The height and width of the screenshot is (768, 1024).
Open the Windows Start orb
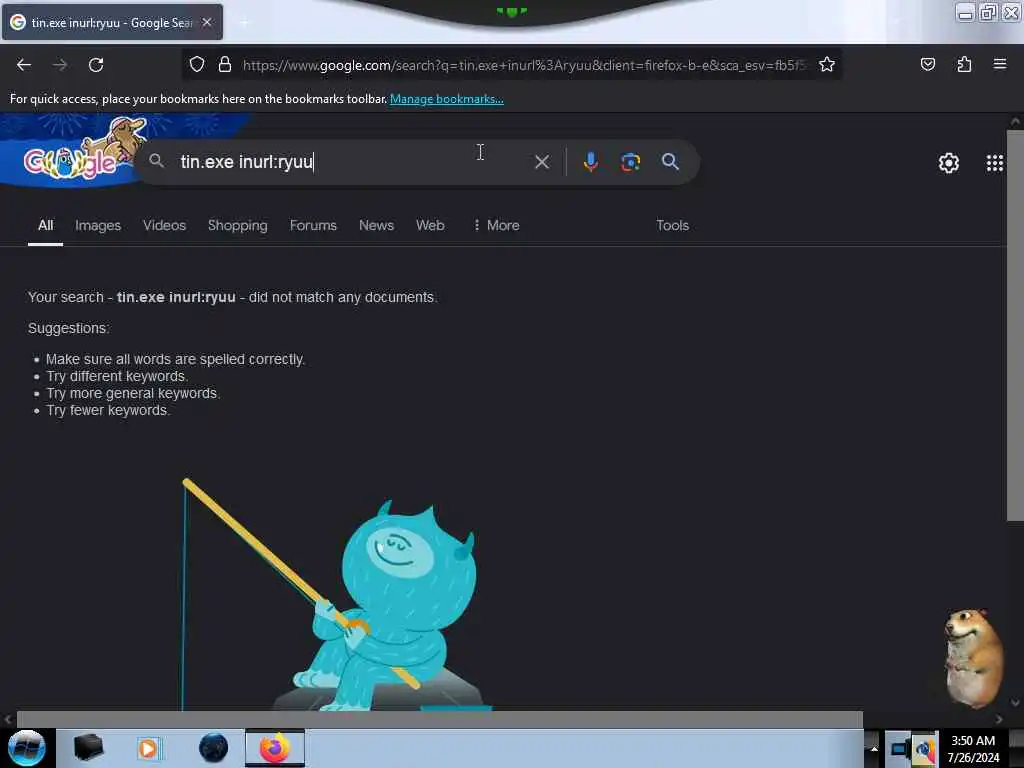pos(27,748)
